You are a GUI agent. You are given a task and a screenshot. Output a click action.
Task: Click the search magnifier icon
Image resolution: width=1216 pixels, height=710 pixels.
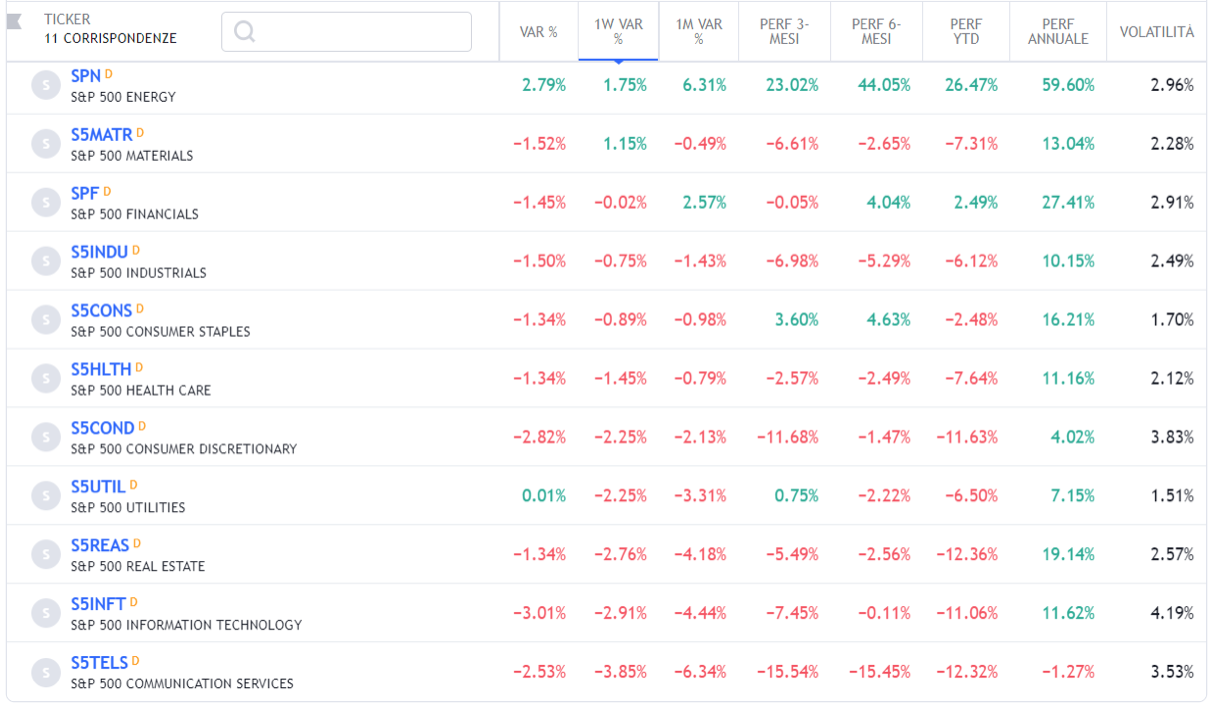244,32
